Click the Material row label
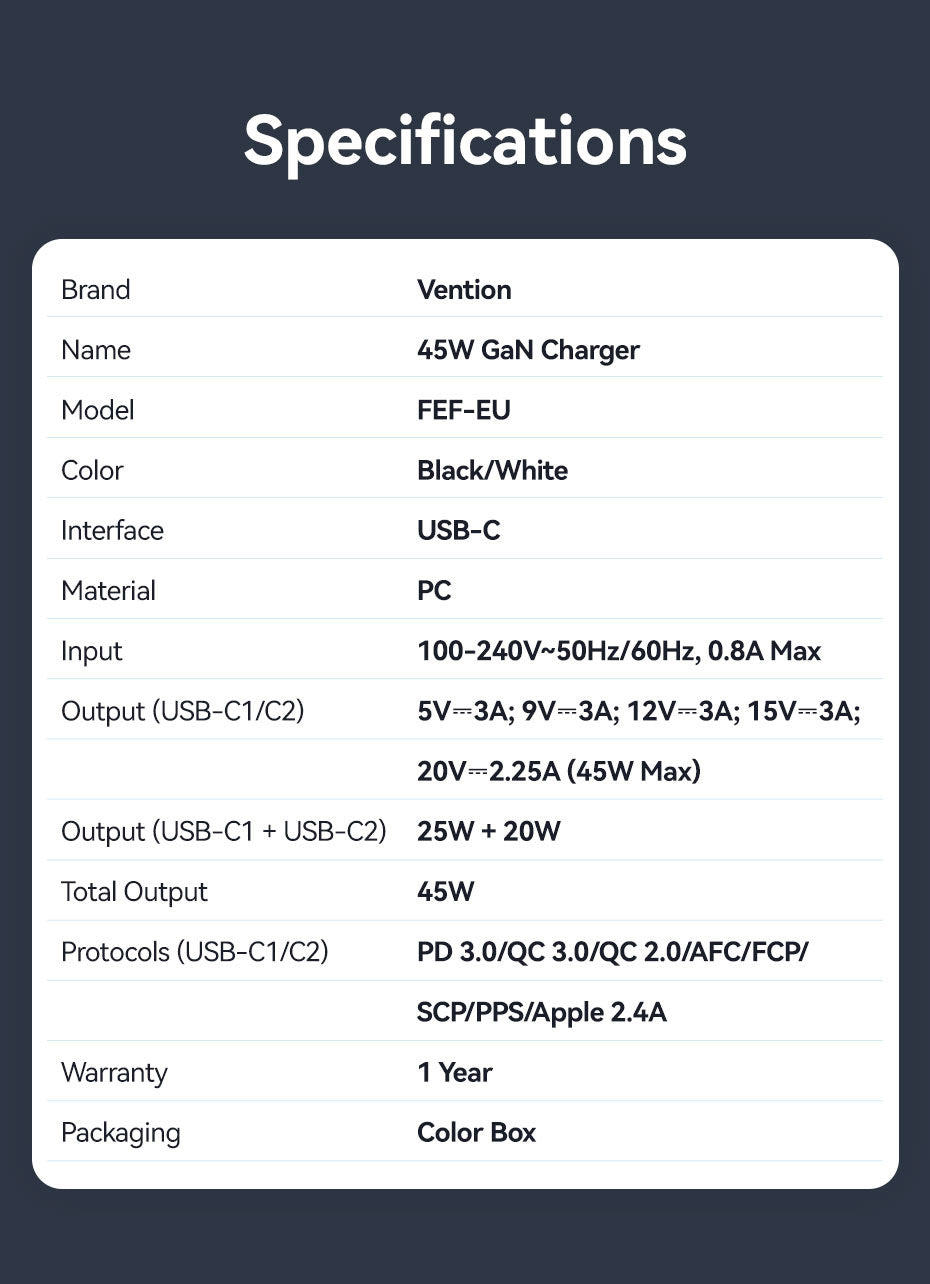Image resolution: width=930 pixels, height=1284 pixels. point(108,591)
